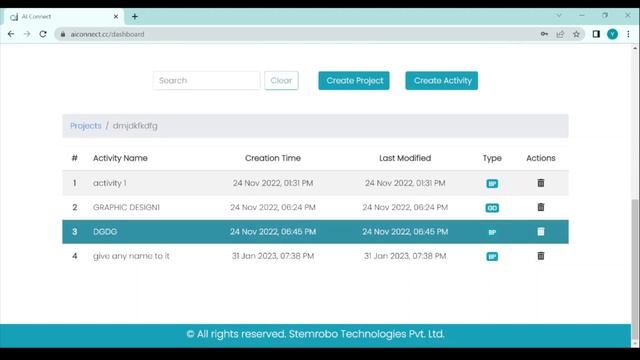Screen dimensions: 640x360
Task: Click creation time '24 Nov 2022, 01:31 PM'
Action: (273, 183)
